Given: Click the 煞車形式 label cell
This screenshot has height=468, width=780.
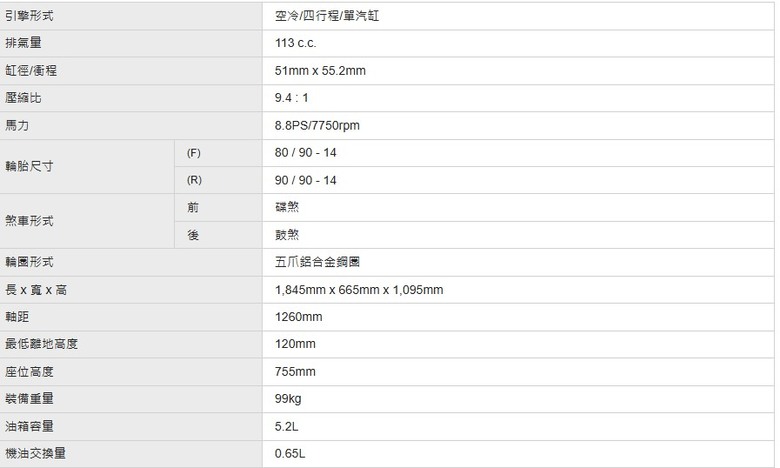Looking at the screenshot, I should point(87,221).
